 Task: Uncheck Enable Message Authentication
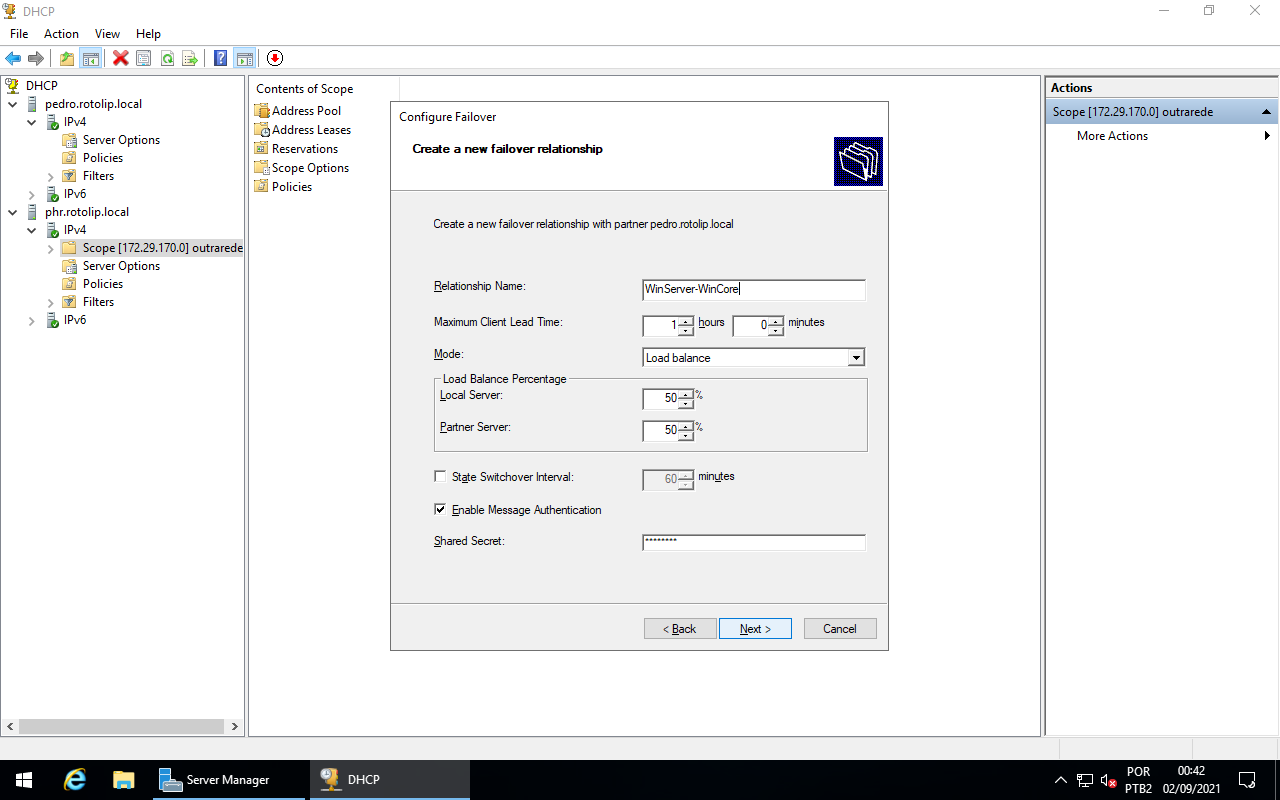coord(440,509)
